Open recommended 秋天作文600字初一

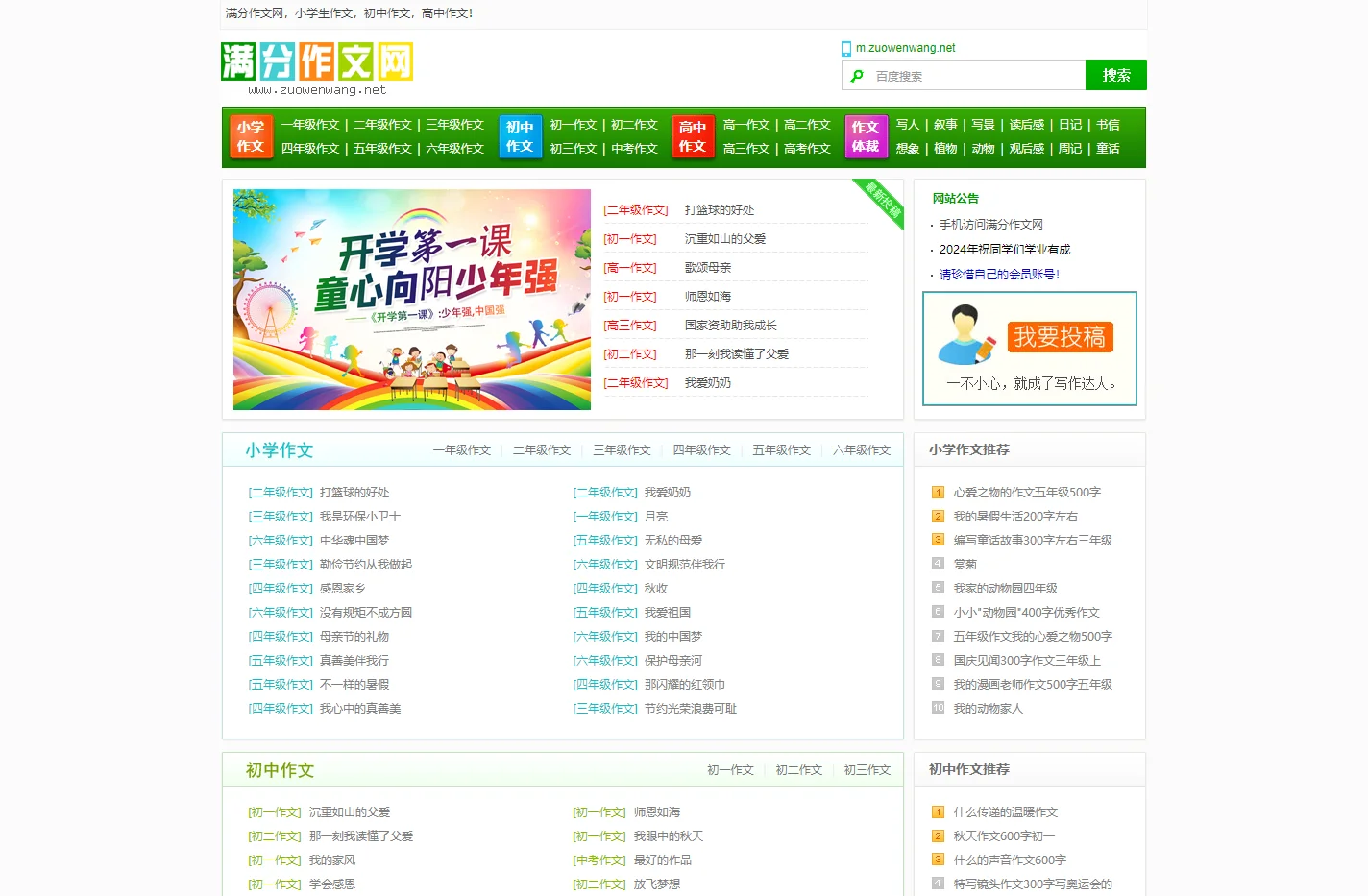point(1004,836)
